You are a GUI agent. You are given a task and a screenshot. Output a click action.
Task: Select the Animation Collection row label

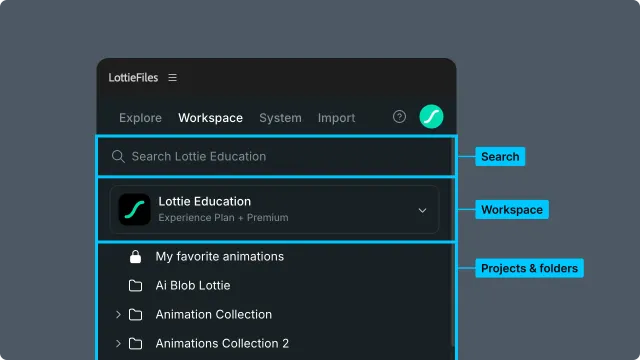pyautogui.click(x=213, y=315)
